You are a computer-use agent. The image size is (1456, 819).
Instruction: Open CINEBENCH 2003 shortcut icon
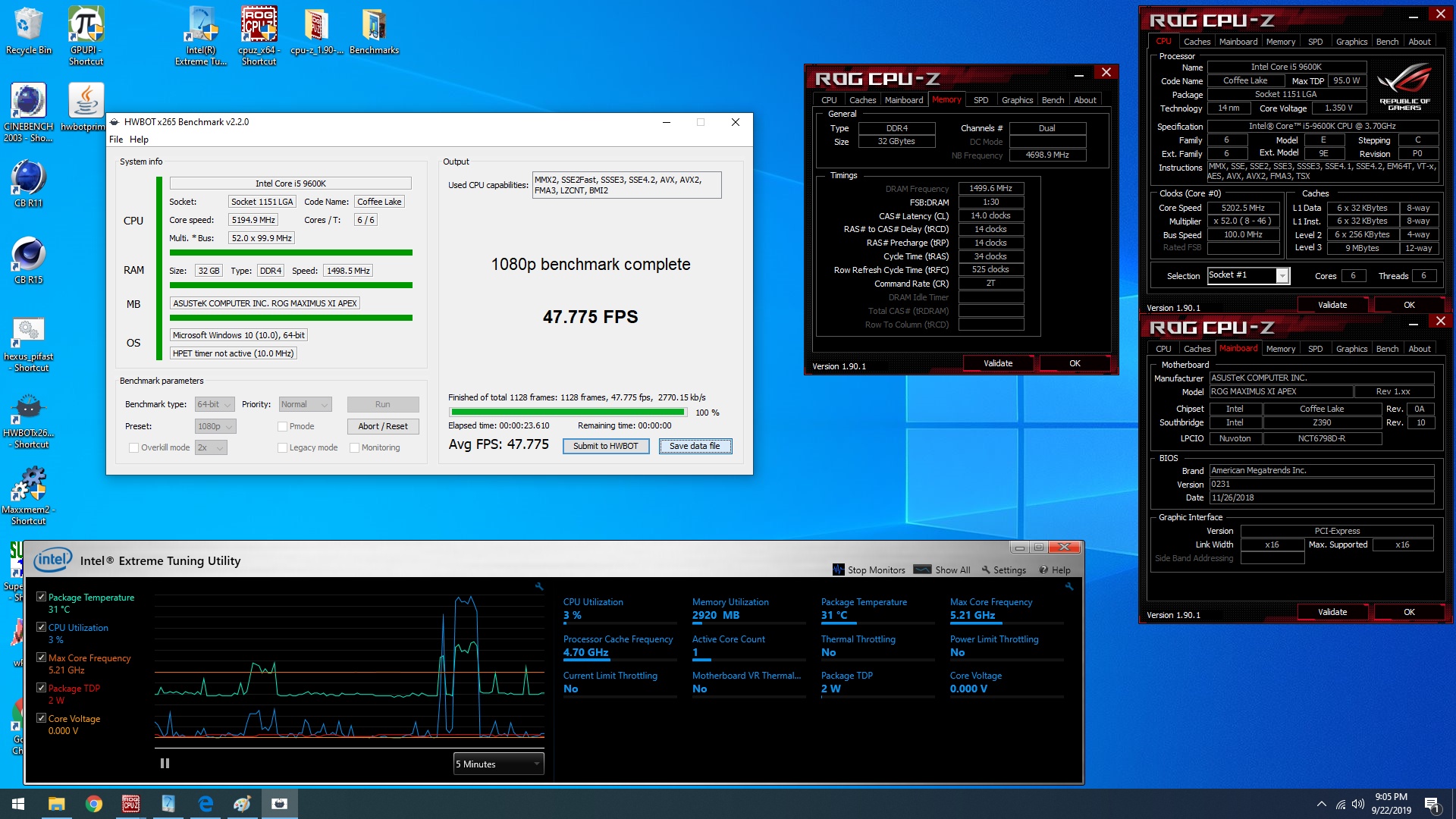pyautogui.click(x=28, y=112)
